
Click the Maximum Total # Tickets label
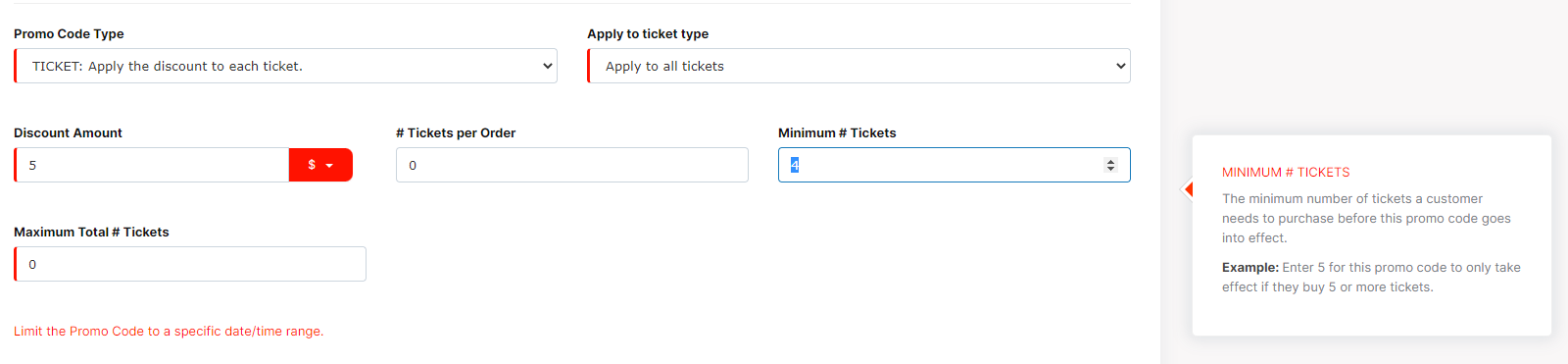coord(91,232)
